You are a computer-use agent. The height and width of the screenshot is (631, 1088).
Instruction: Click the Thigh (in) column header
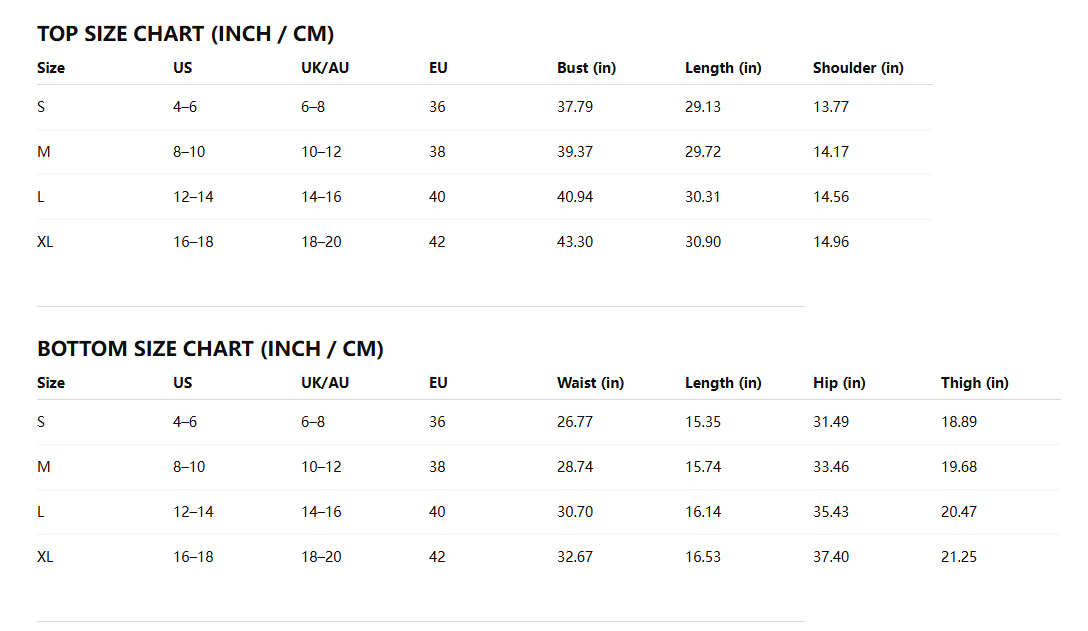coord(974,383)
